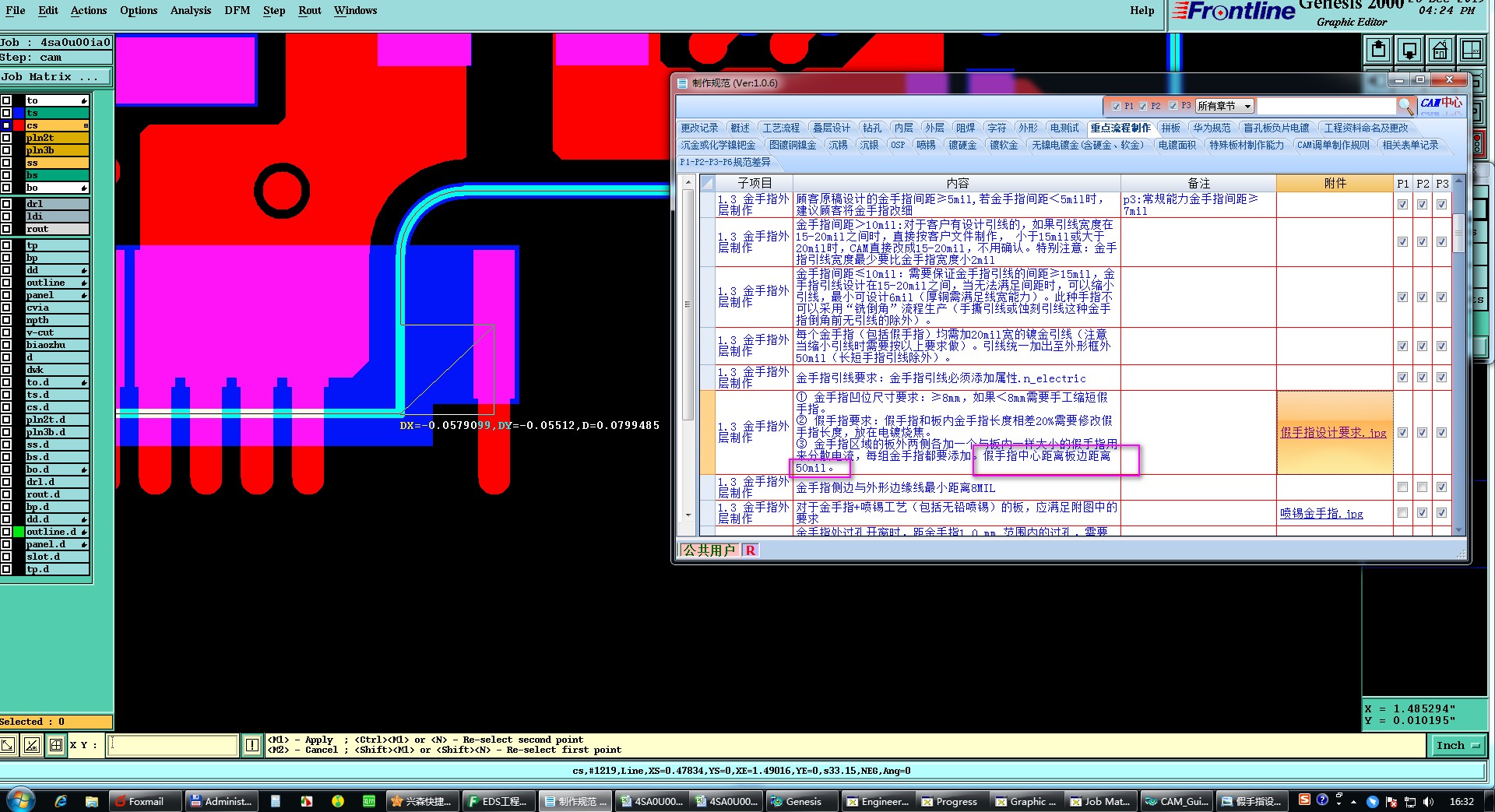The height and width of the screenshot is (812, 1495).
Task: Click green color swatch of outline.d layer
Action: point(18,532)
